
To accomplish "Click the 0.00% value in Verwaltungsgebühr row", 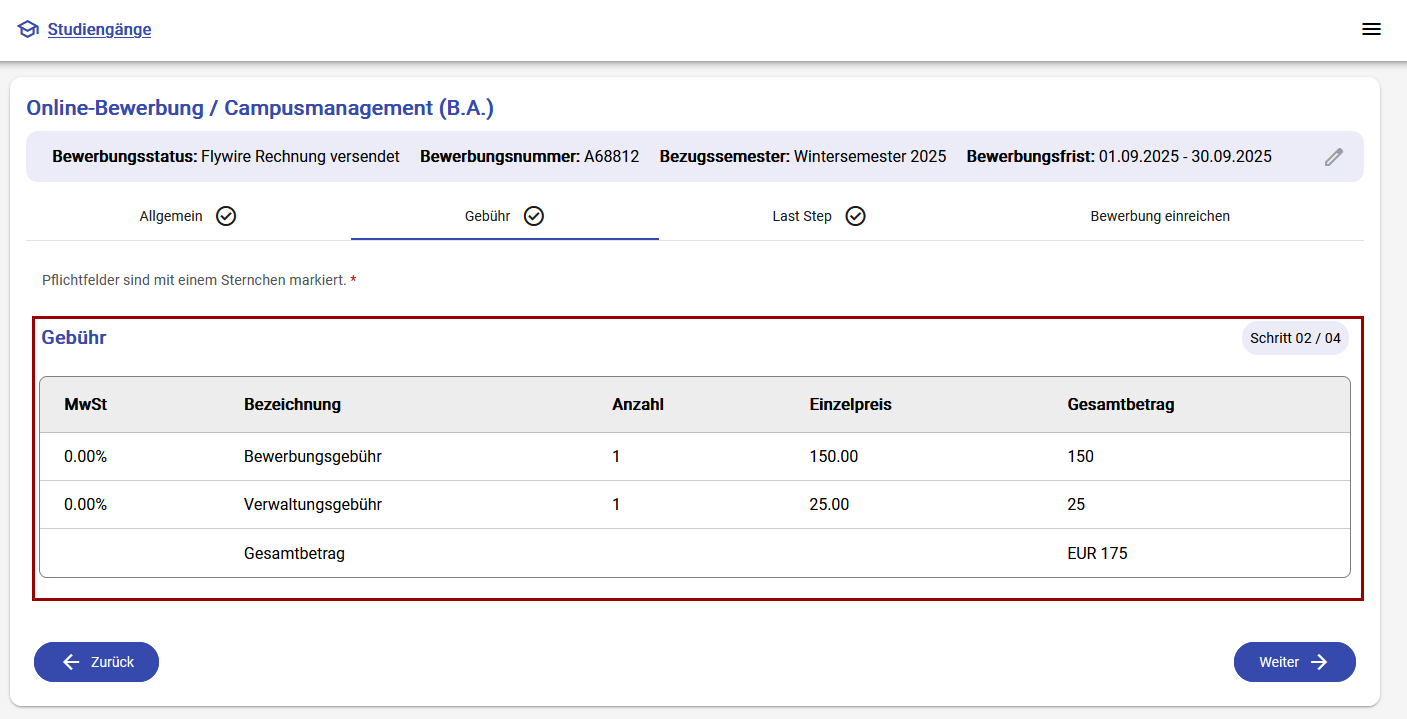I will click(x=85, y=505).
